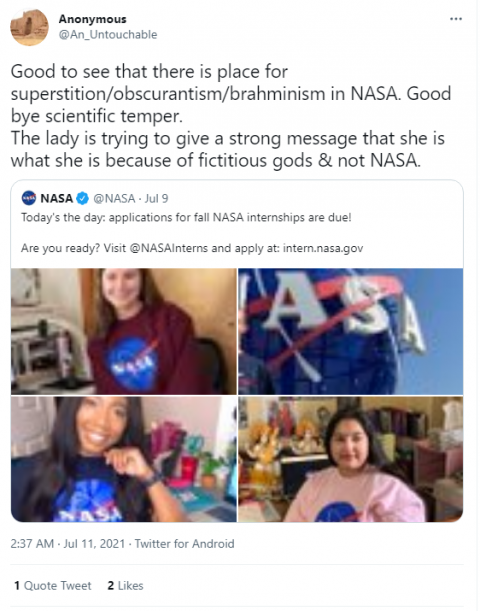
Task: Open the quoted tweet text about fall internships
Action: (x=186, y=217)
